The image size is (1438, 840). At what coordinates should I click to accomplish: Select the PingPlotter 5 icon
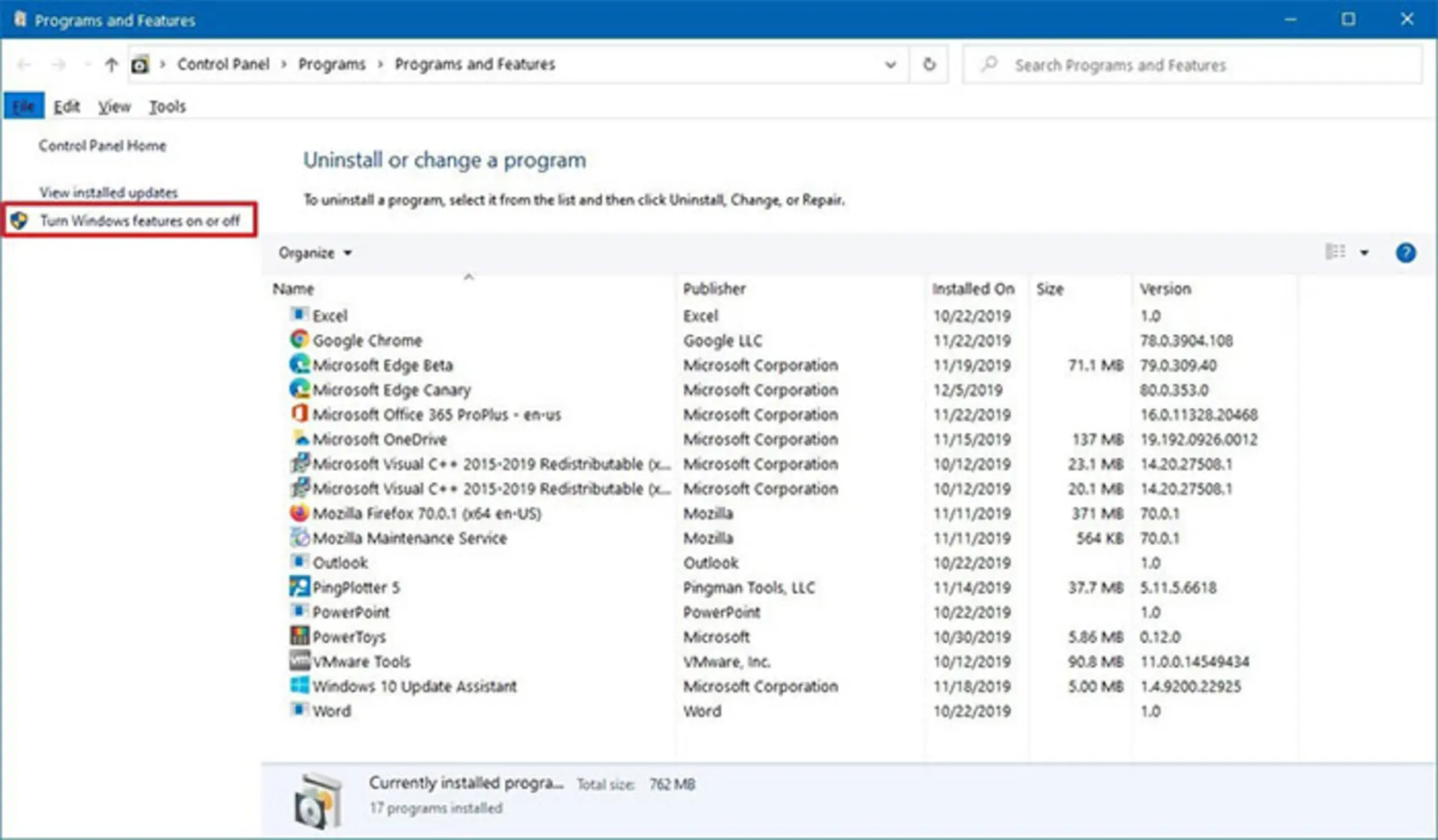(x=300, y=587)
